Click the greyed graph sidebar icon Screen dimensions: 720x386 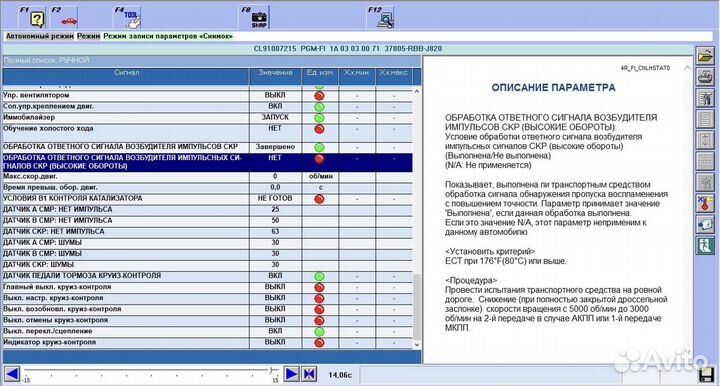click(705, 182)
